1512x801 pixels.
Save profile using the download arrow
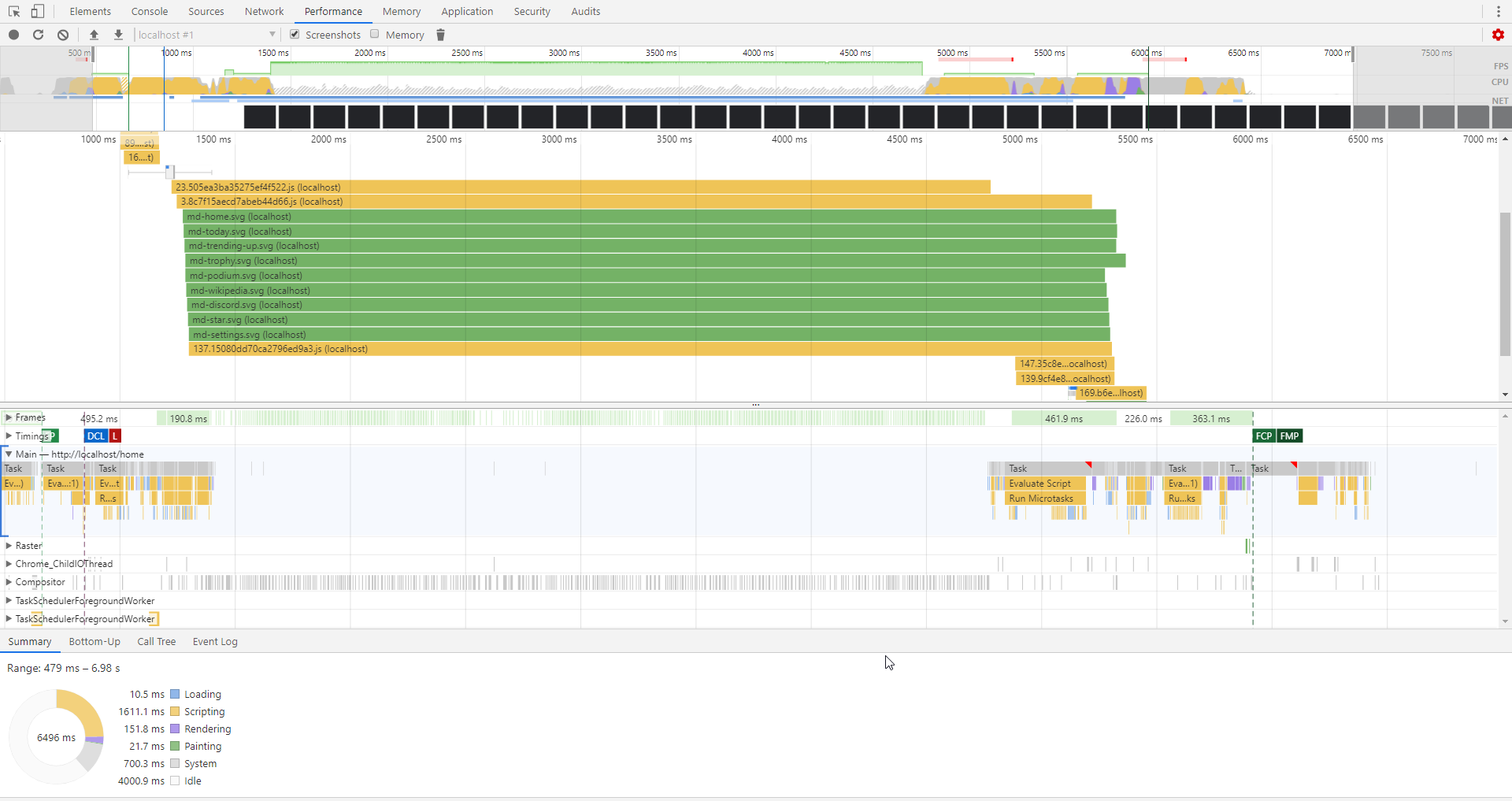(x=118, y=35)
